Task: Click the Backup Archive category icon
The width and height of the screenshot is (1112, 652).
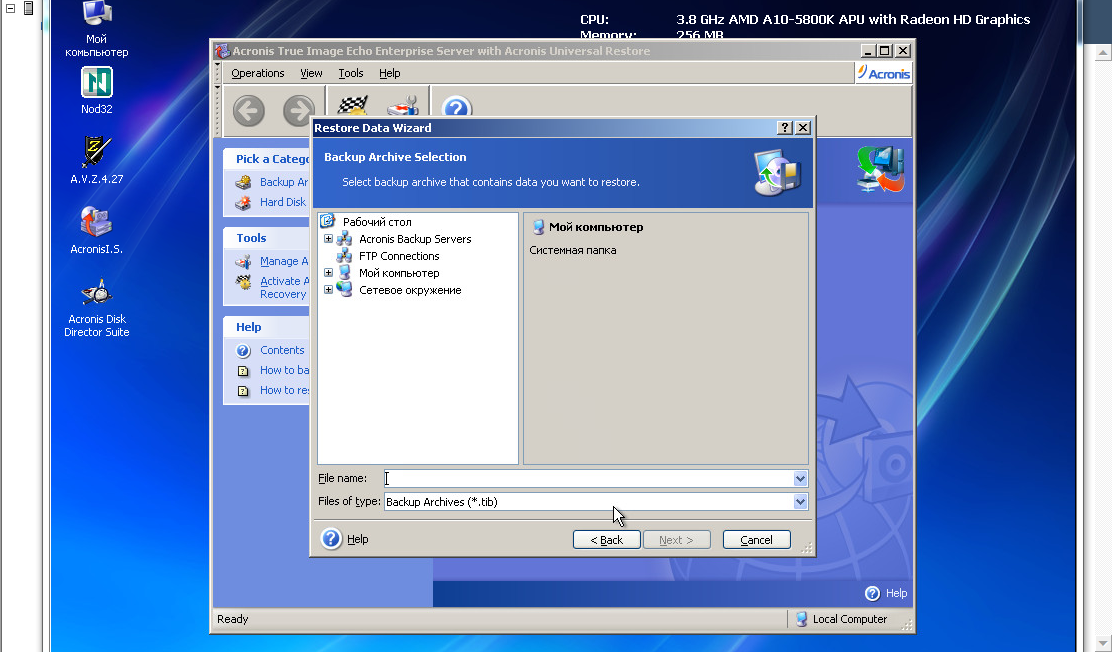Action: (x=243, y=182)
